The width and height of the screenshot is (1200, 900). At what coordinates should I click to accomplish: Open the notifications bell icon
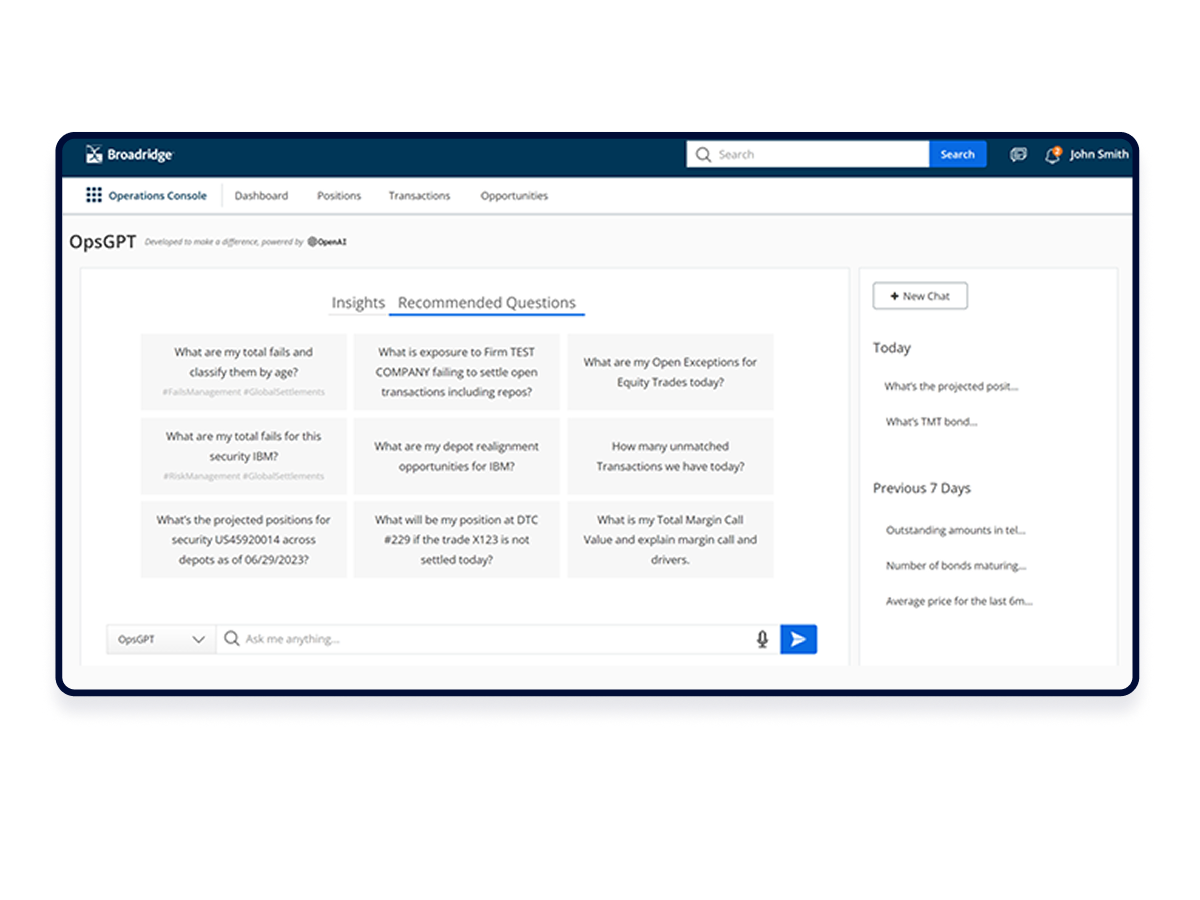1052,155
